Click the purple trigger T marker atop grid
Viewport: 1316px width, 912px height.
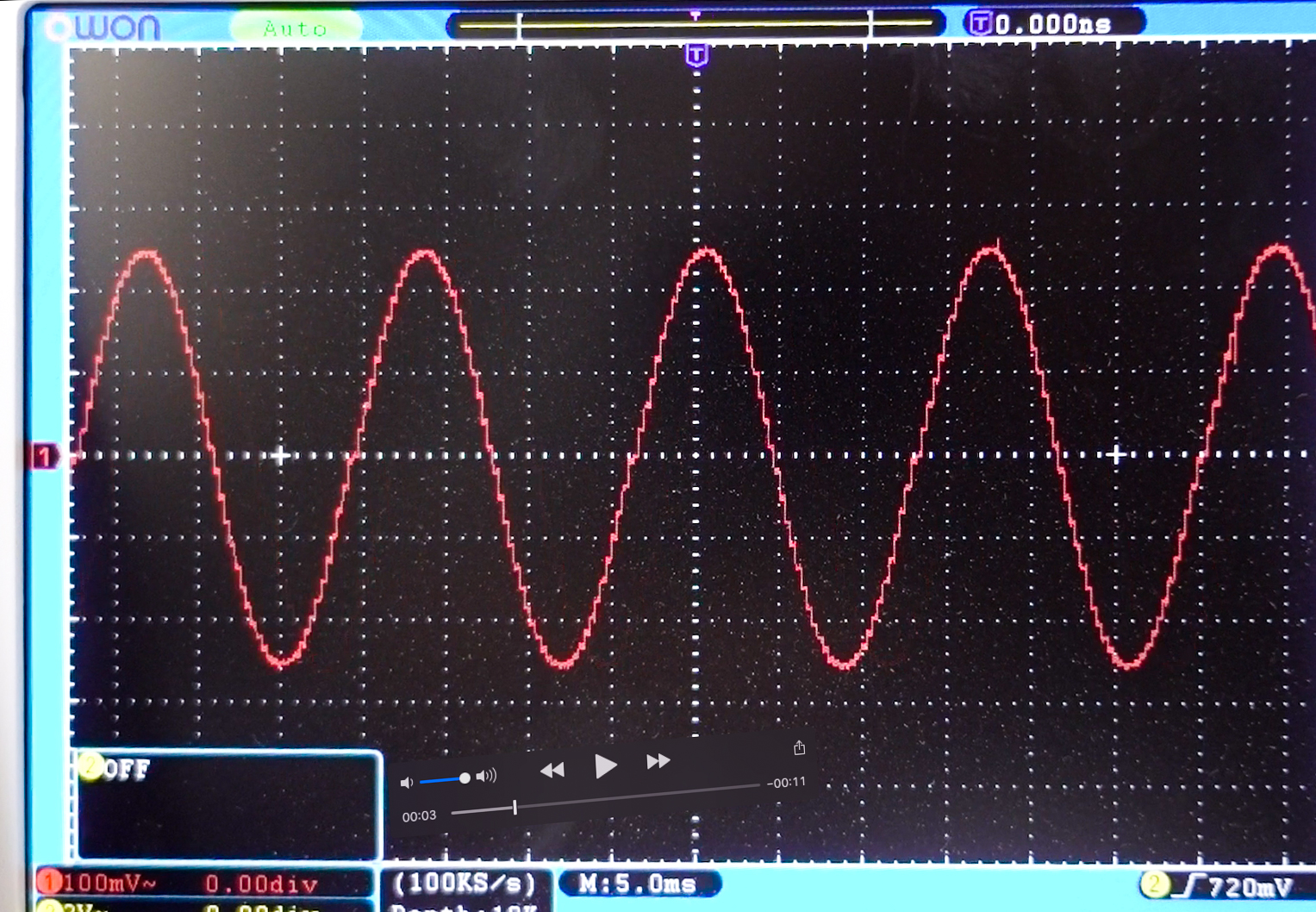[x=696, y=56]
